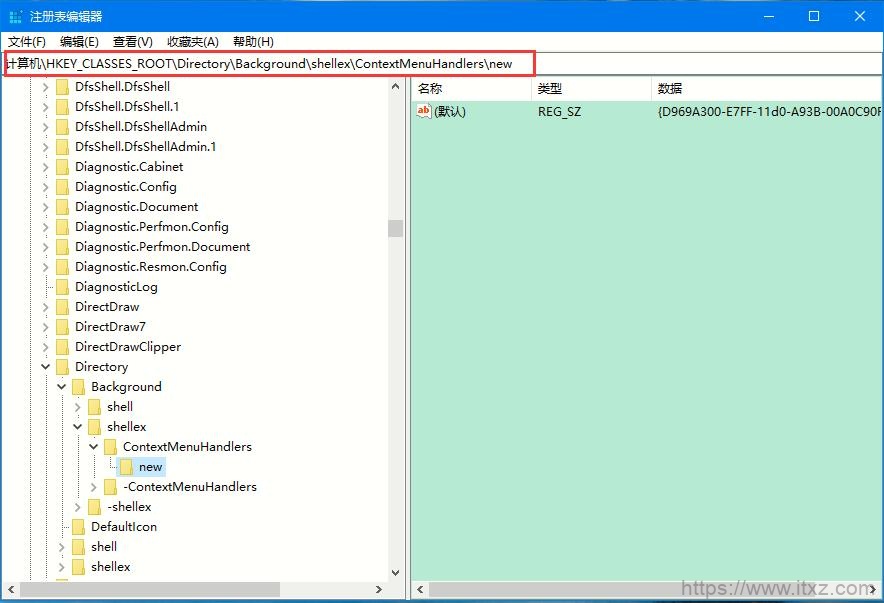Click the DirectDrawClipper folder icon
Screen dimensions: 884x603
pyautogui.click(x=63, y=347)
